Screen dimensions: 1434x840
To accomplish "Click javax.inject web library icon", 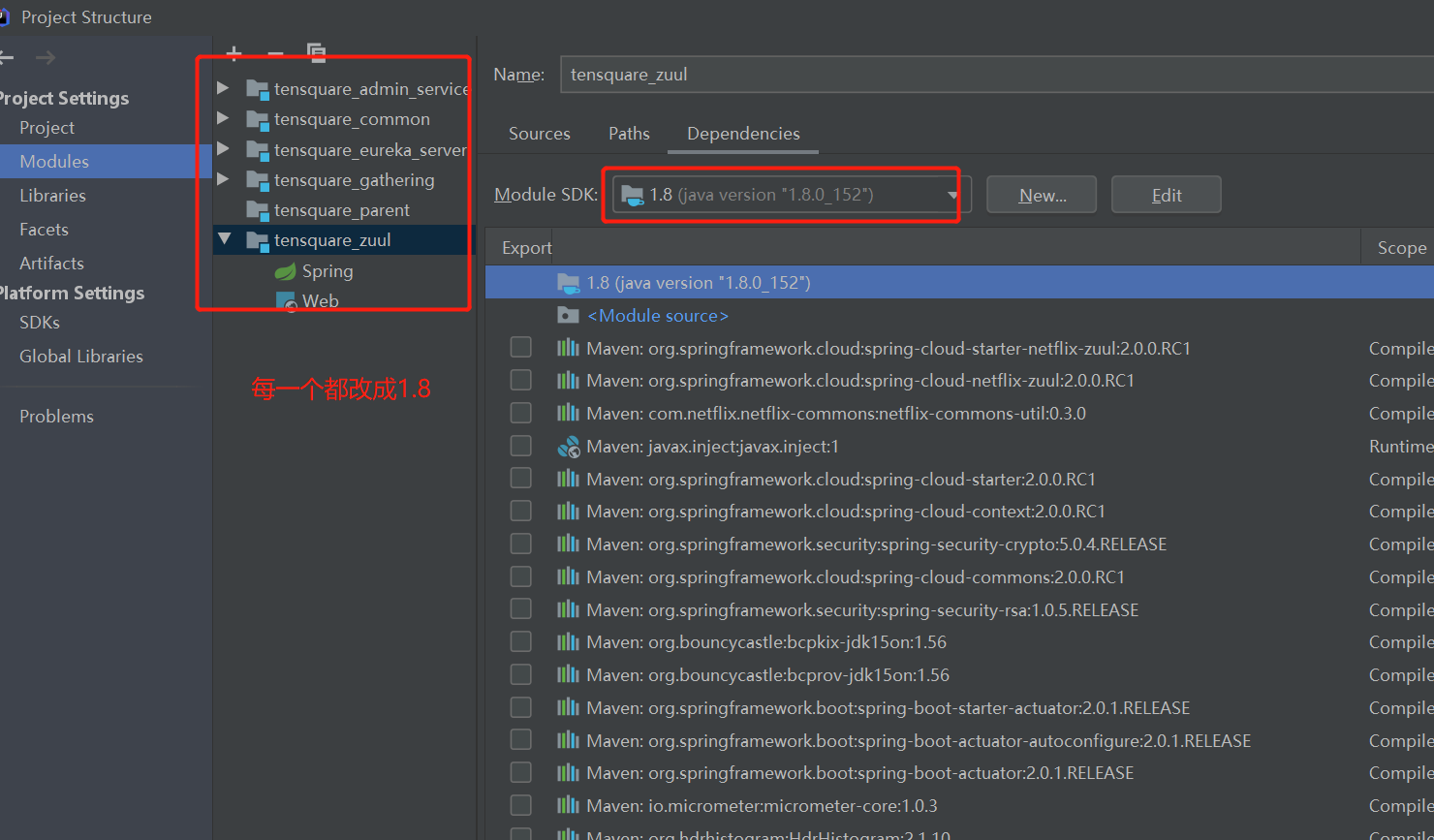I will (x=569, y=447).
